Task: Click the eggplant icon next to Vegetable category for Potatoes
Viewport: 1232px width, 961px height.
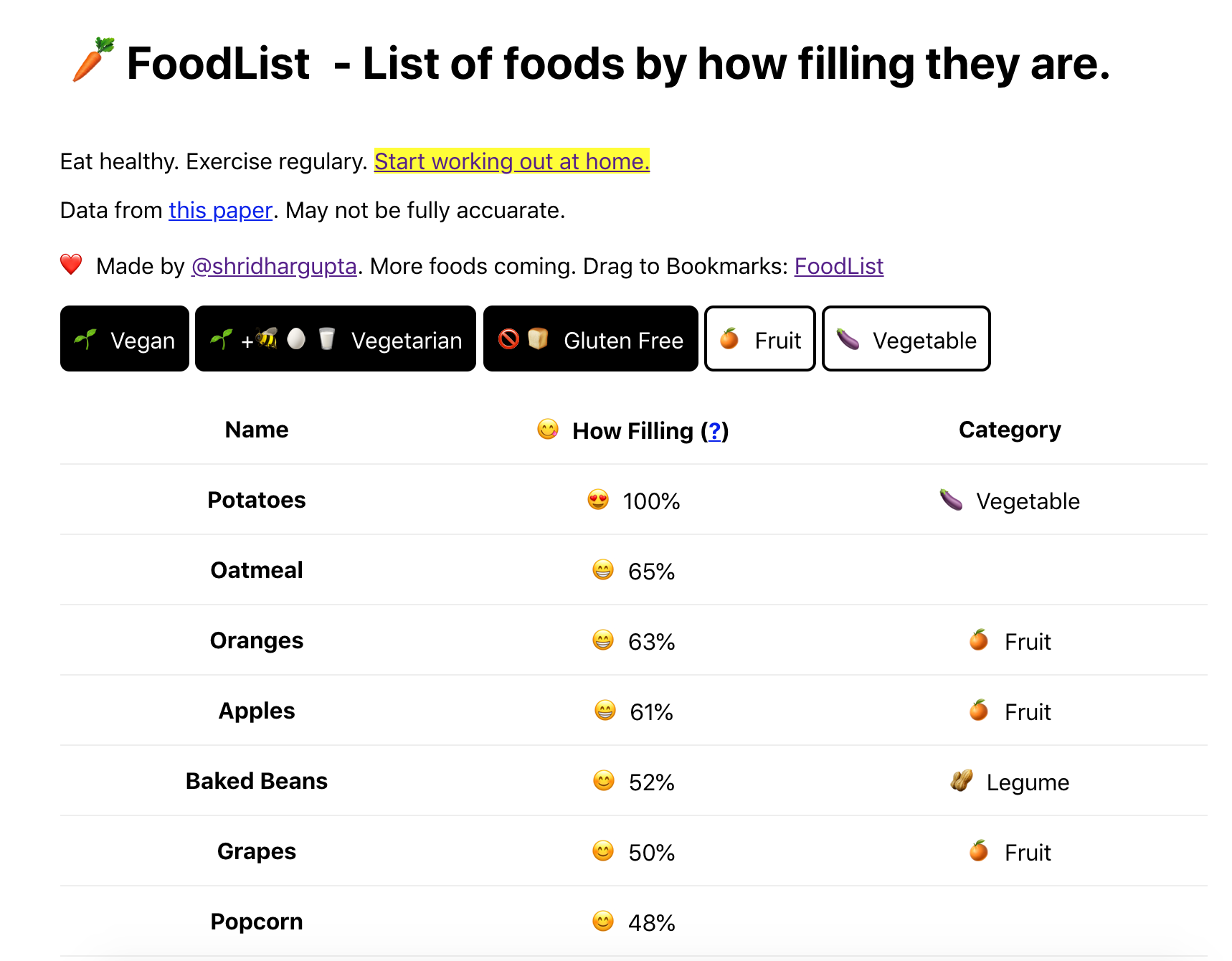Action: [951, 501]
